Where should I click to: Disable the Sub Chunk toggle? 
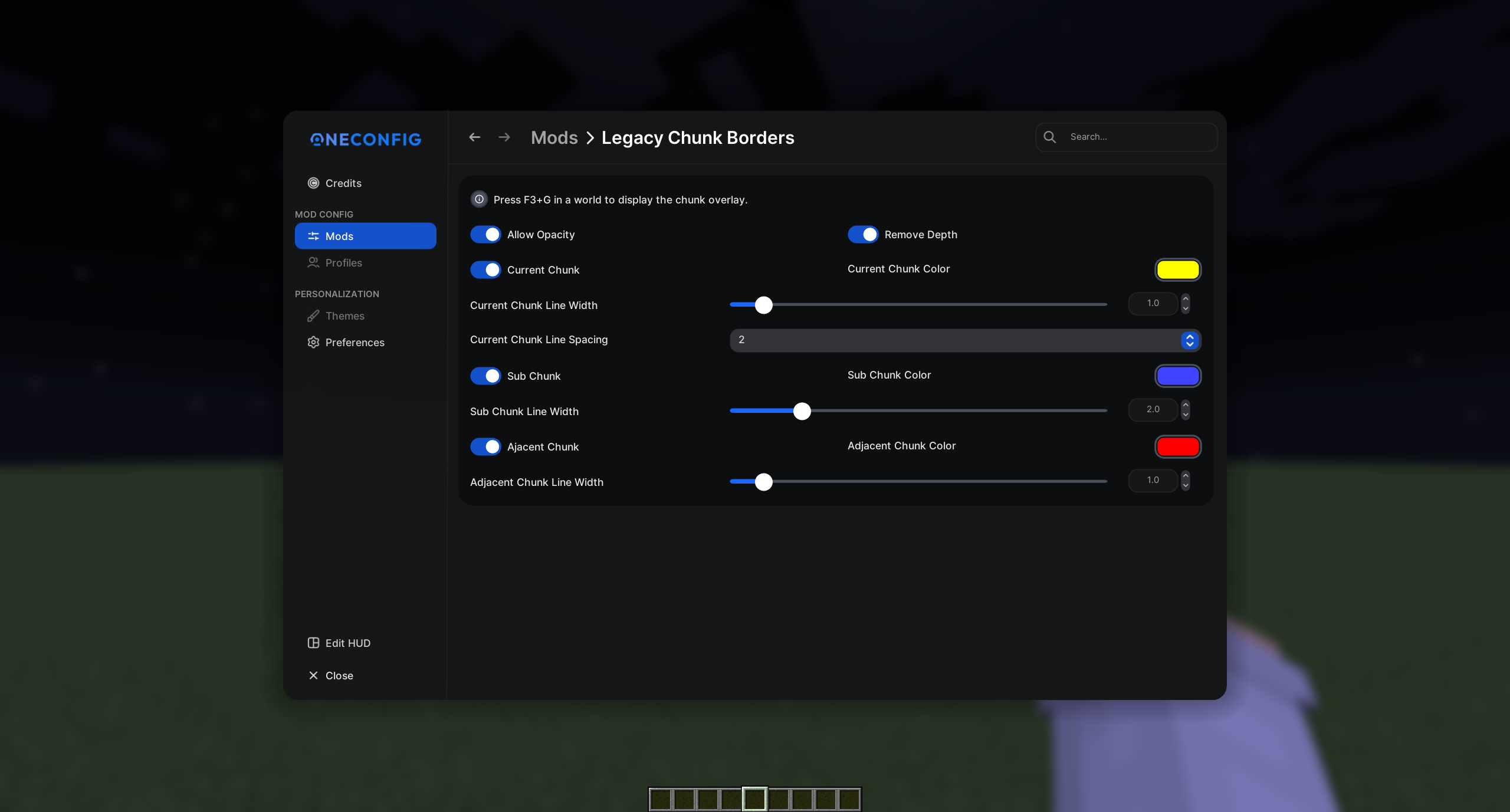[486, 375]
